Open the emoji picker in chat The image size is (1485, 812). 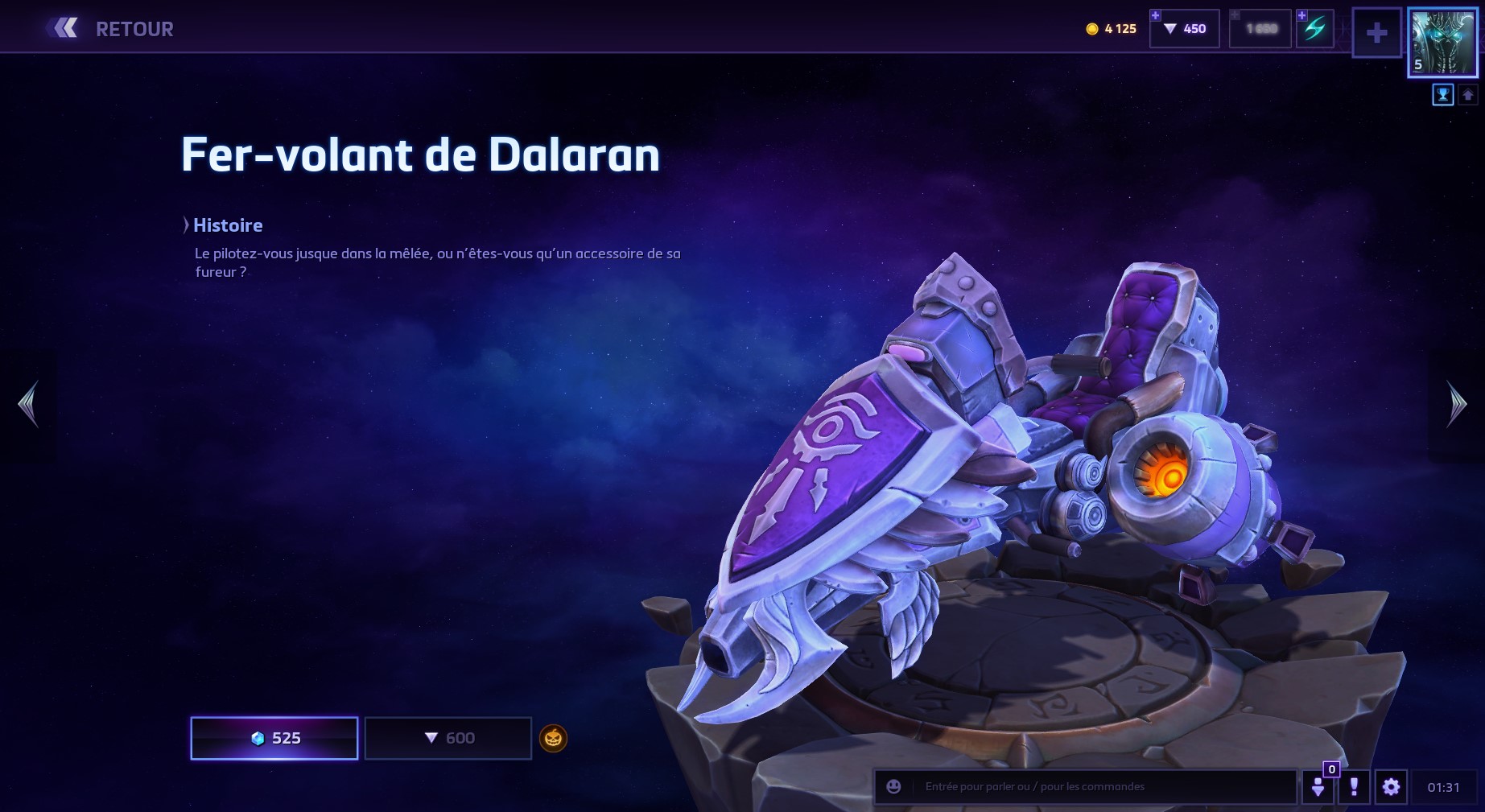point(893,786)
